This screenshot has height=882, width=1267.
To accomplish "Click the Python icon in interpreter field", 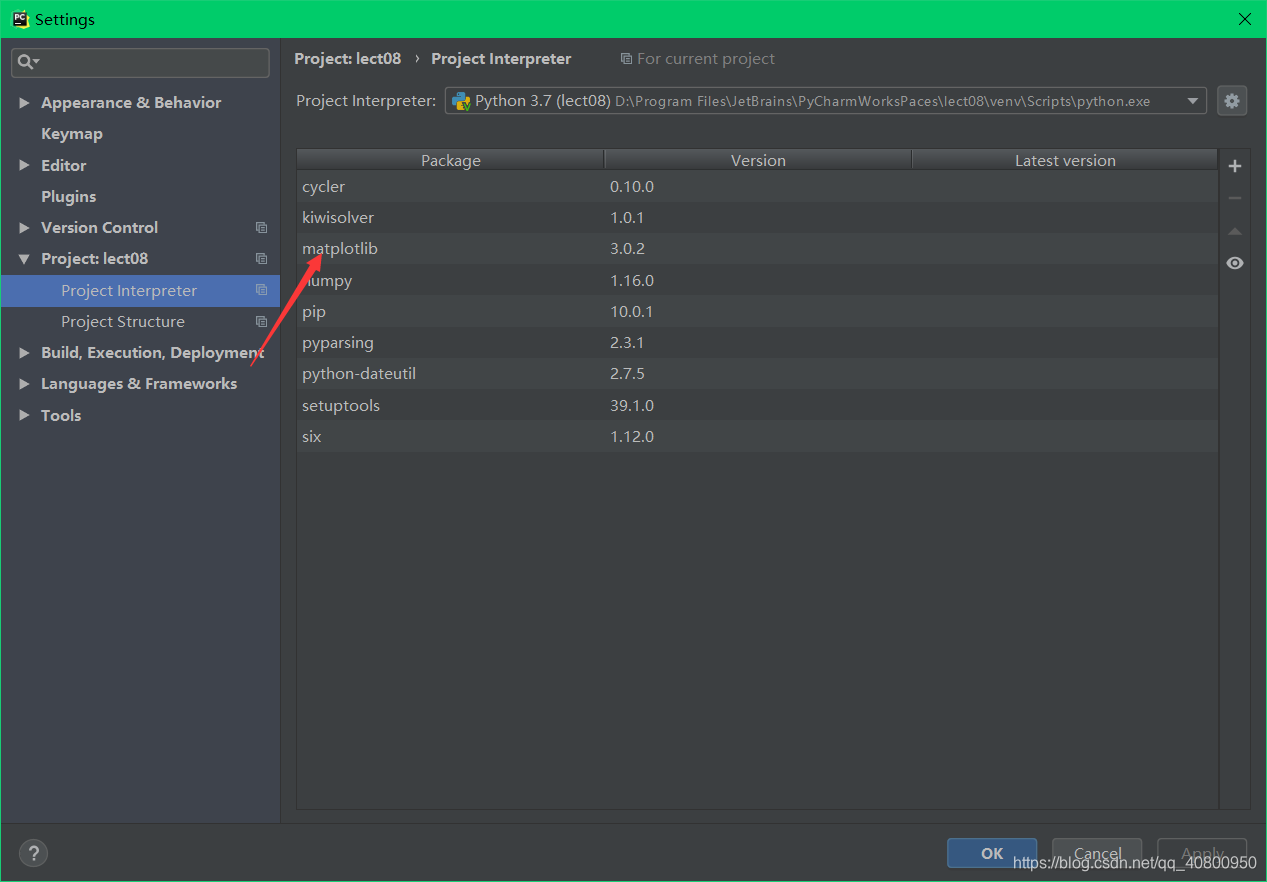I will (461, 101).
